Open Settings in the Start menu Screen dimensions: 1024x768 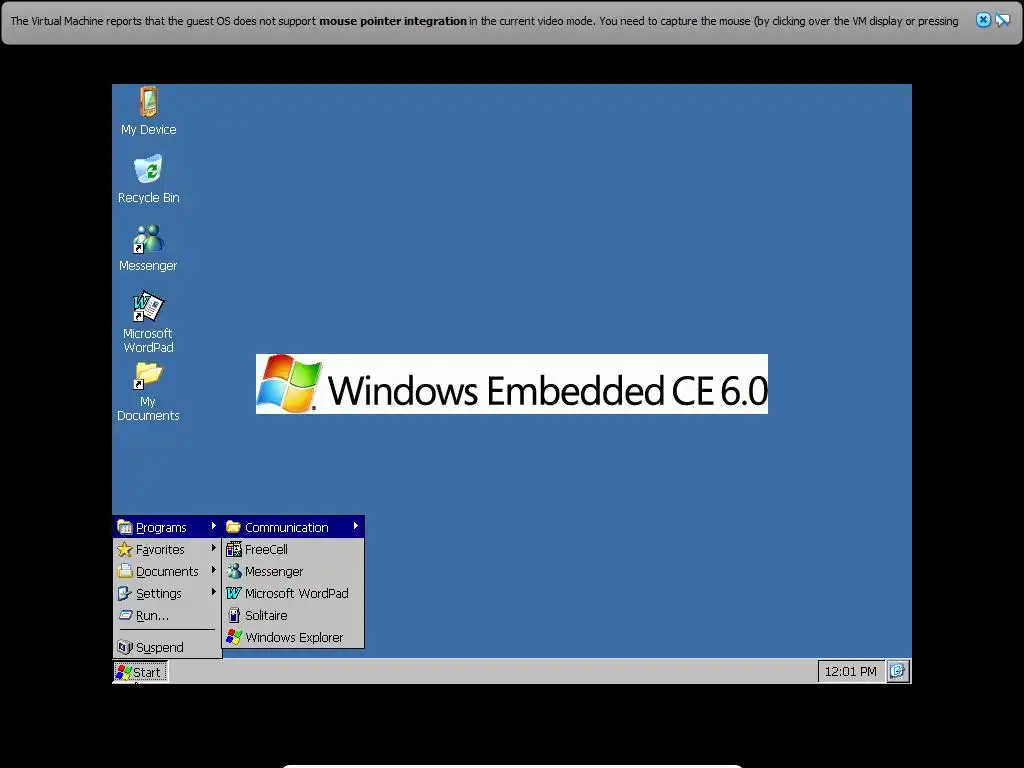(167, 593)
